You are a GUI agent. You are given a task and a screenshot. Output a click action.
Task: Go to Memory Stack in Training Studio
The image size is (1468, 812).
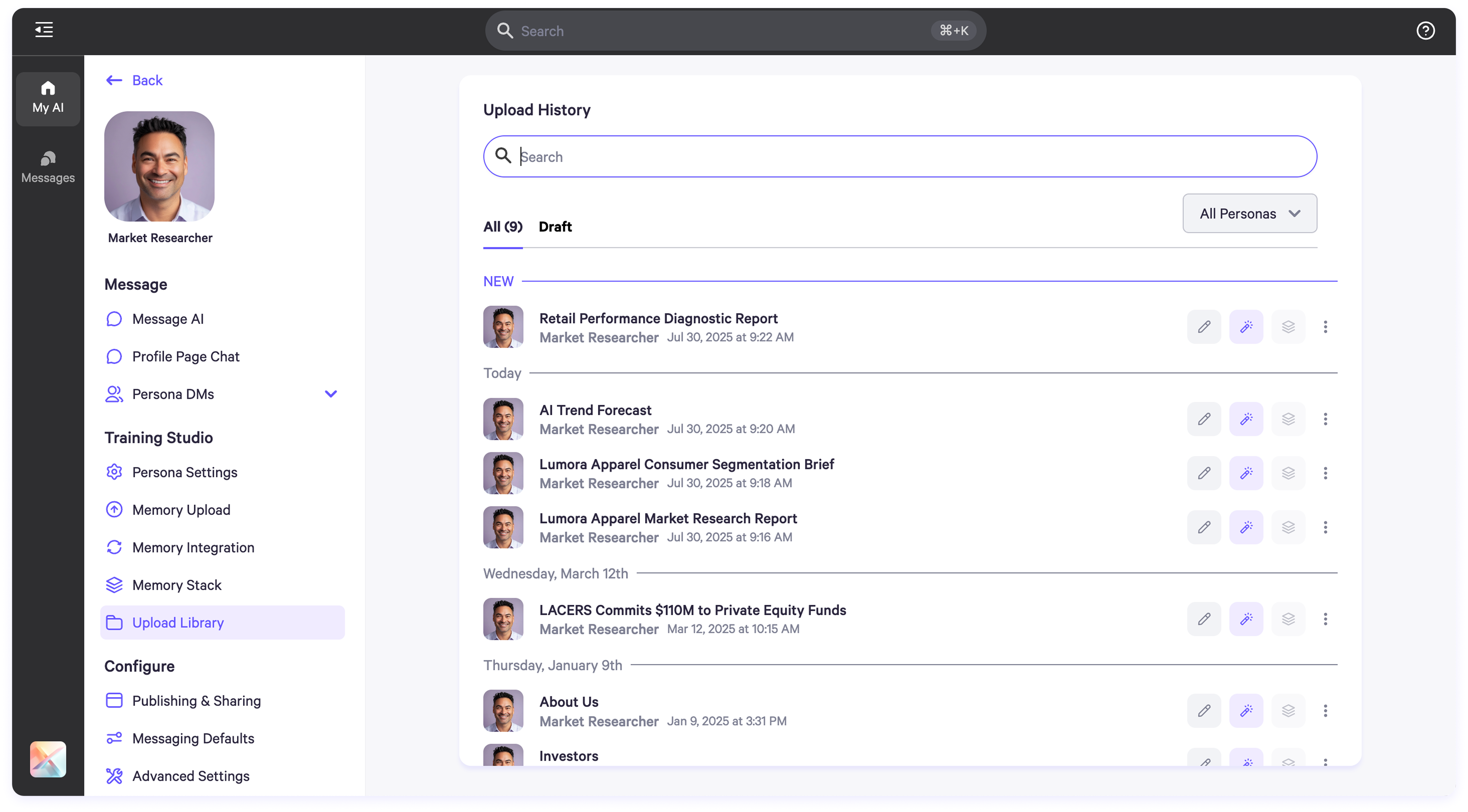pyautogui.click(x=177, y=585)
